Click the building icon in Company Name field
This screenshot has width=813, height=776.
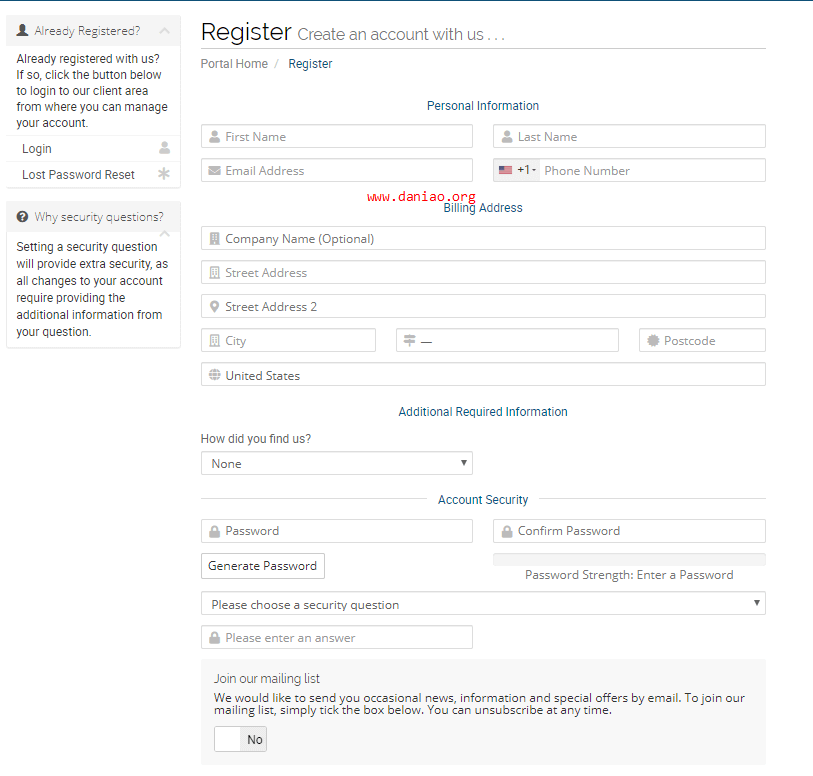click(x=214, y=239)
